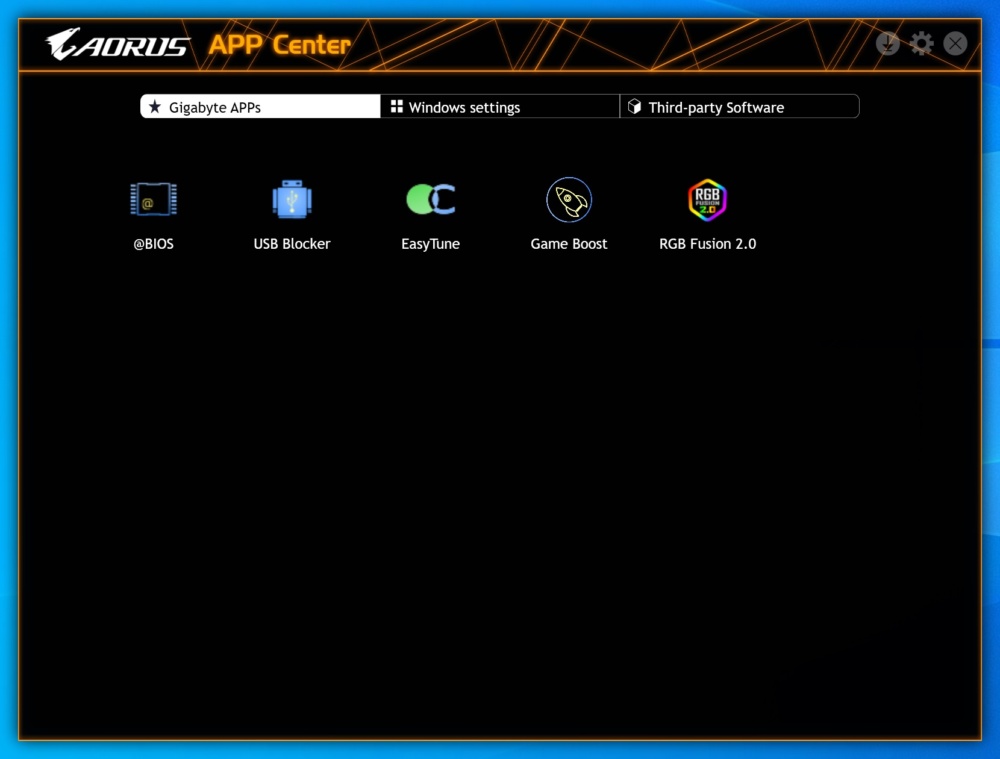
Task: Launch RGB Fusion 2.0 hexagon icon
Action: coord(707,200)
